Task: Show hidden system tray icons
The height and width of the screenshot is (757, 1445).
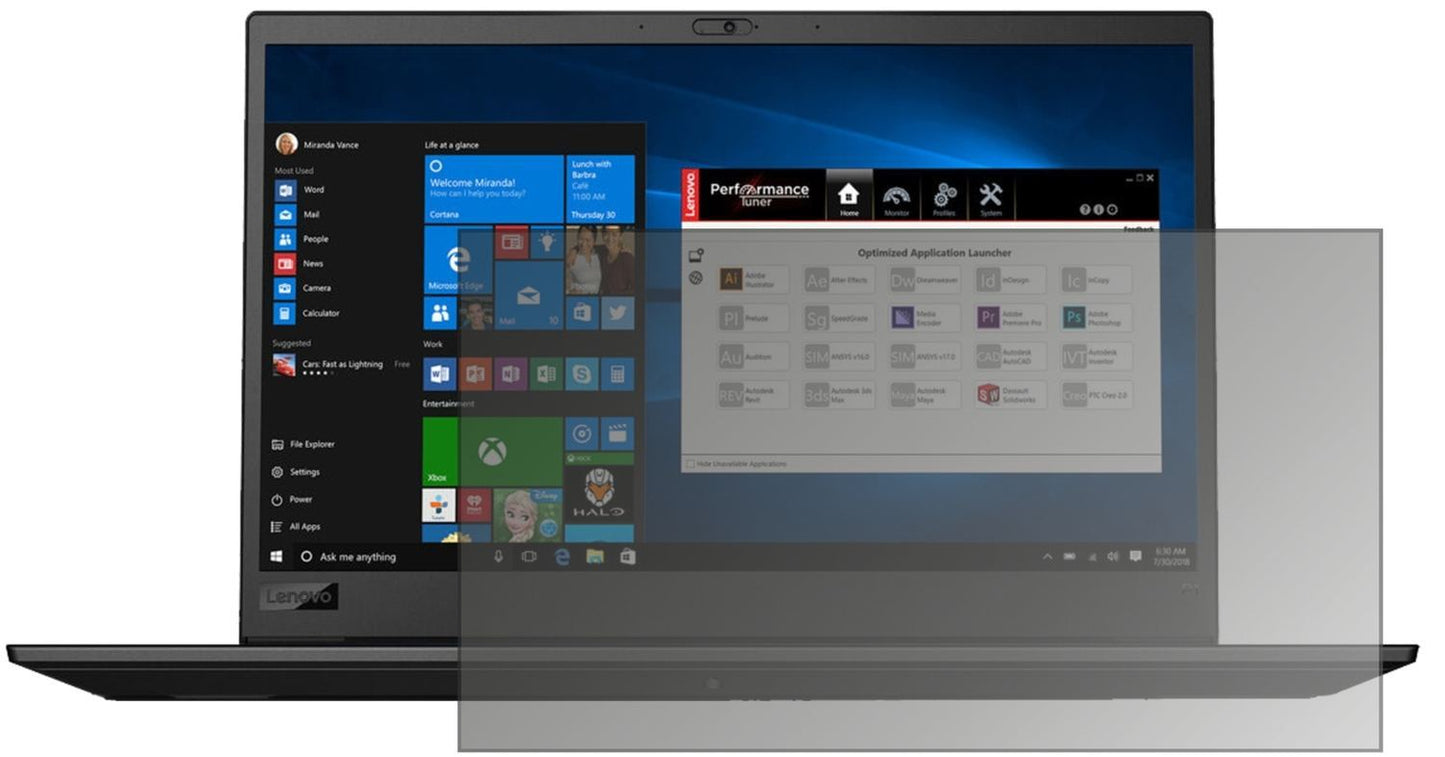Action: (x=1047, y=556)
